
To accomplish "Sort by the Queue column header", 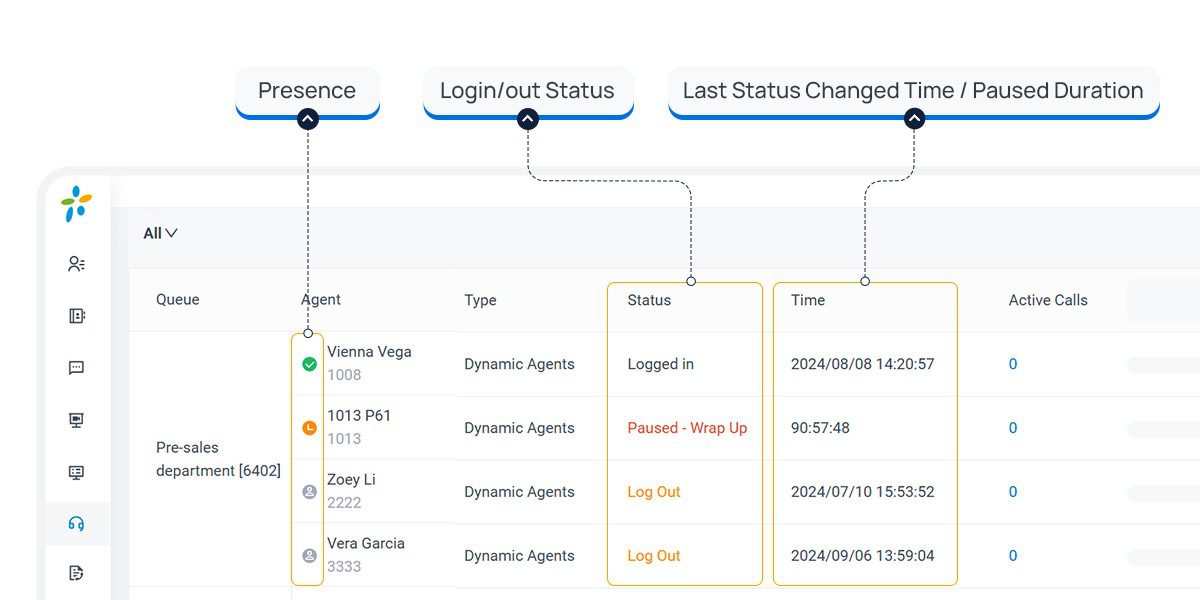I will [178, 300].
